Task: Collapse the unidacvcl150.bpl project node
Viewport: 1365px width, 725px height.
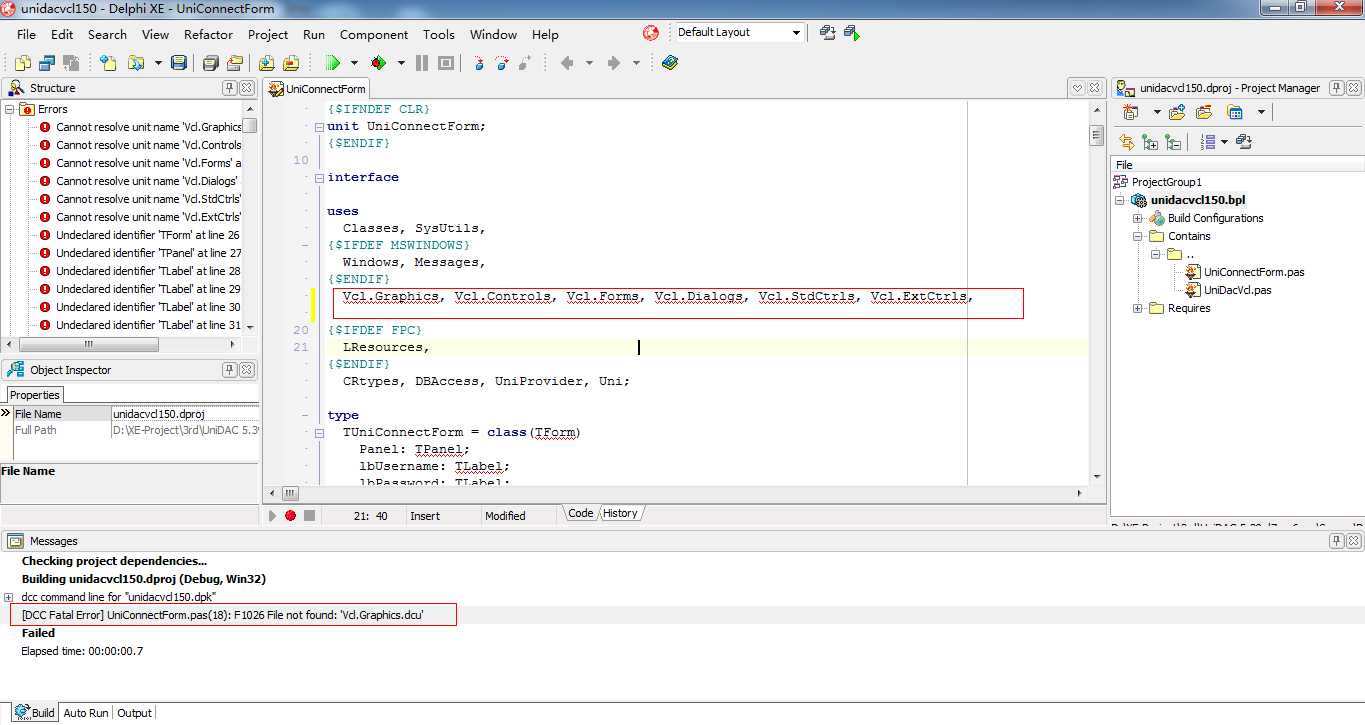Action: (x=1121, y=200)
